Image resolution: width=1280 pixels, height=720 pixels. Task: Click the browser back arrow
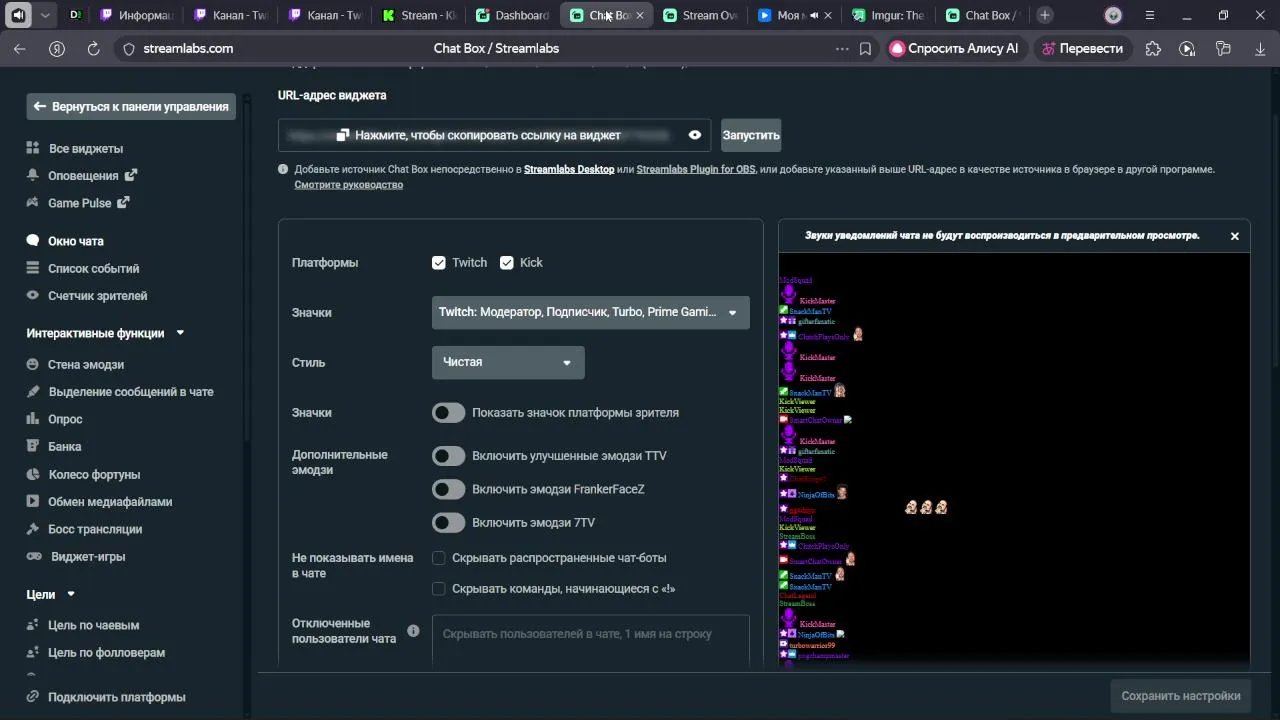[x=20, y=48]
